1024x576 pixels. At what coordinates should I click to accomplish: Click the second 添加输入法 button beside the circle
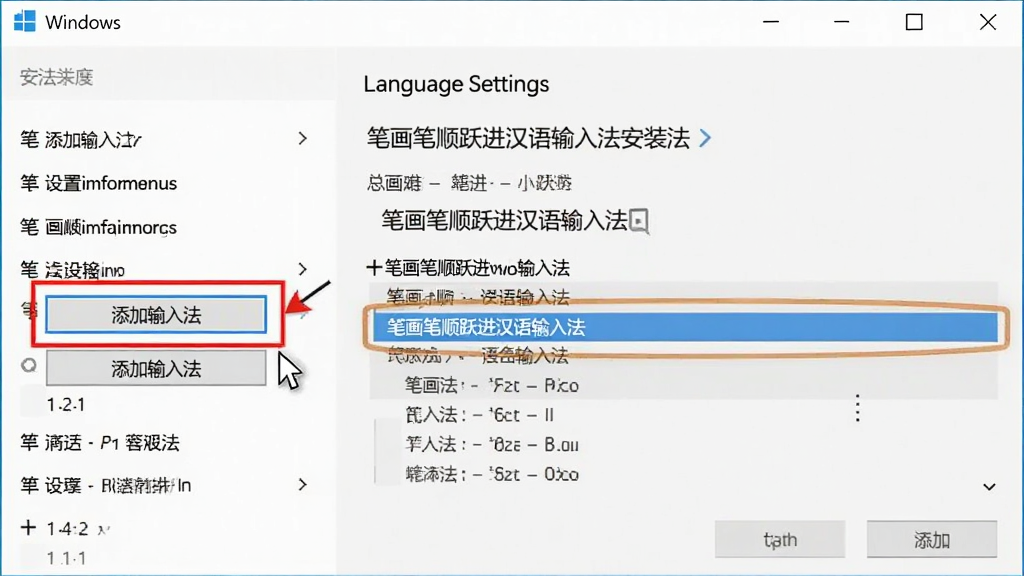point(156,369)
